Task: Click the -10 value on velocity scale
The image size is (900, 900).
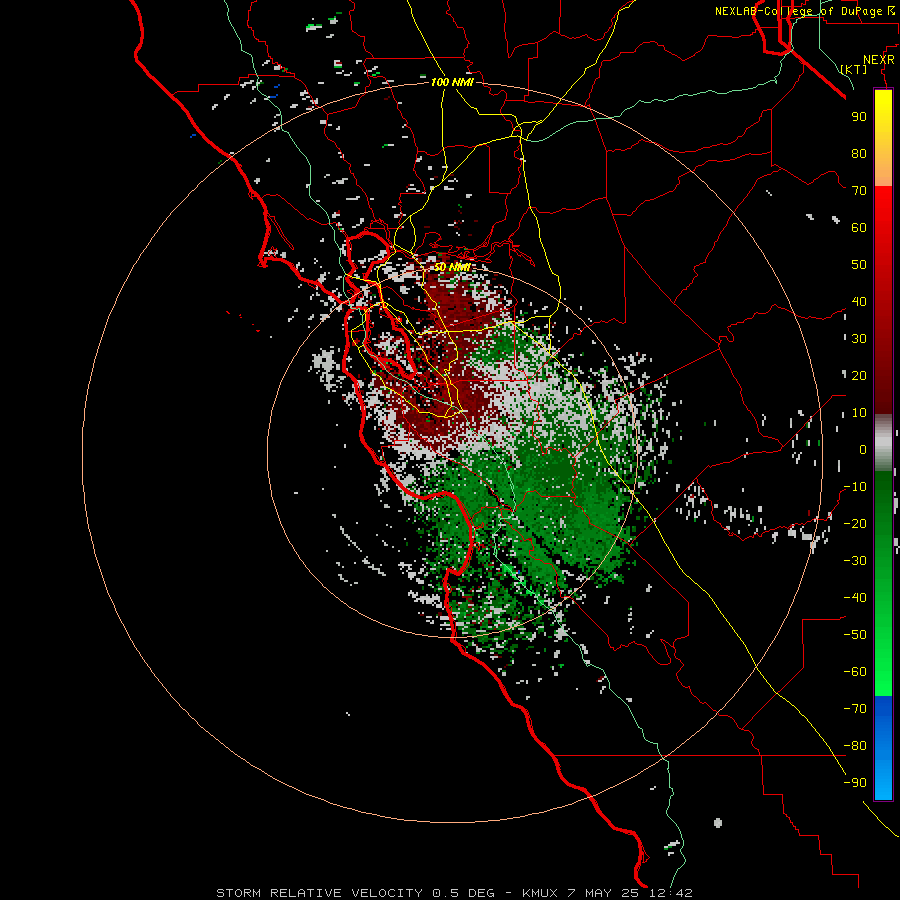Action: pos(855,487)
